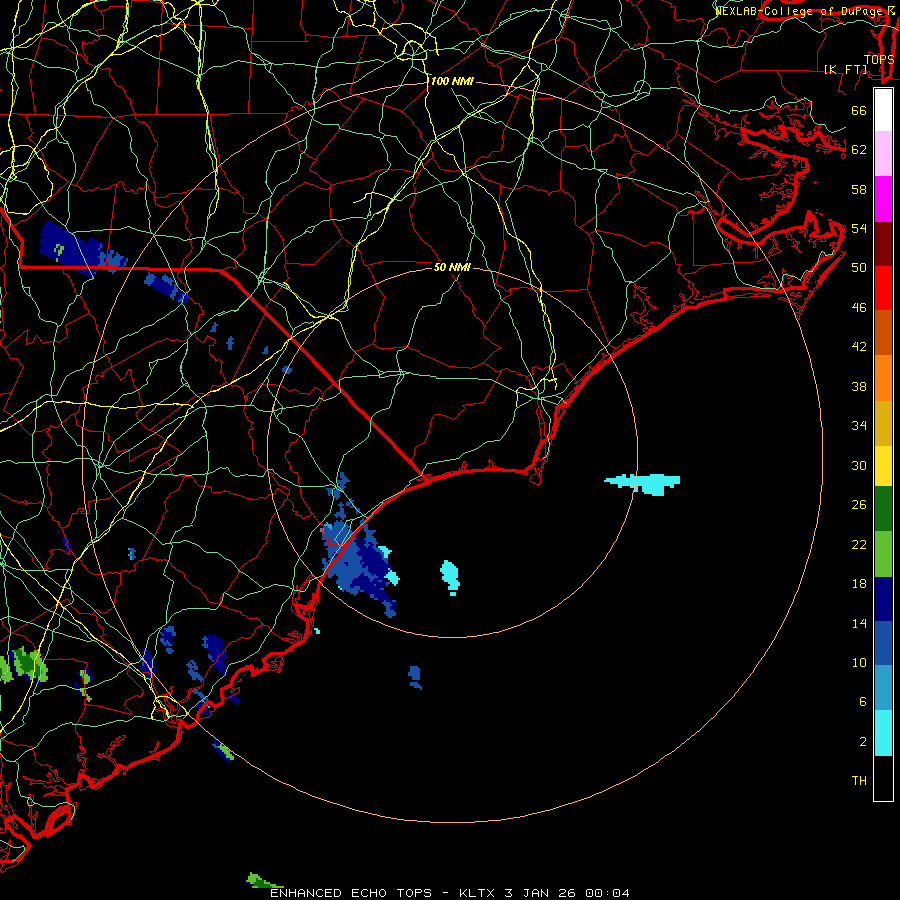Click the legend value "42"

859,347
